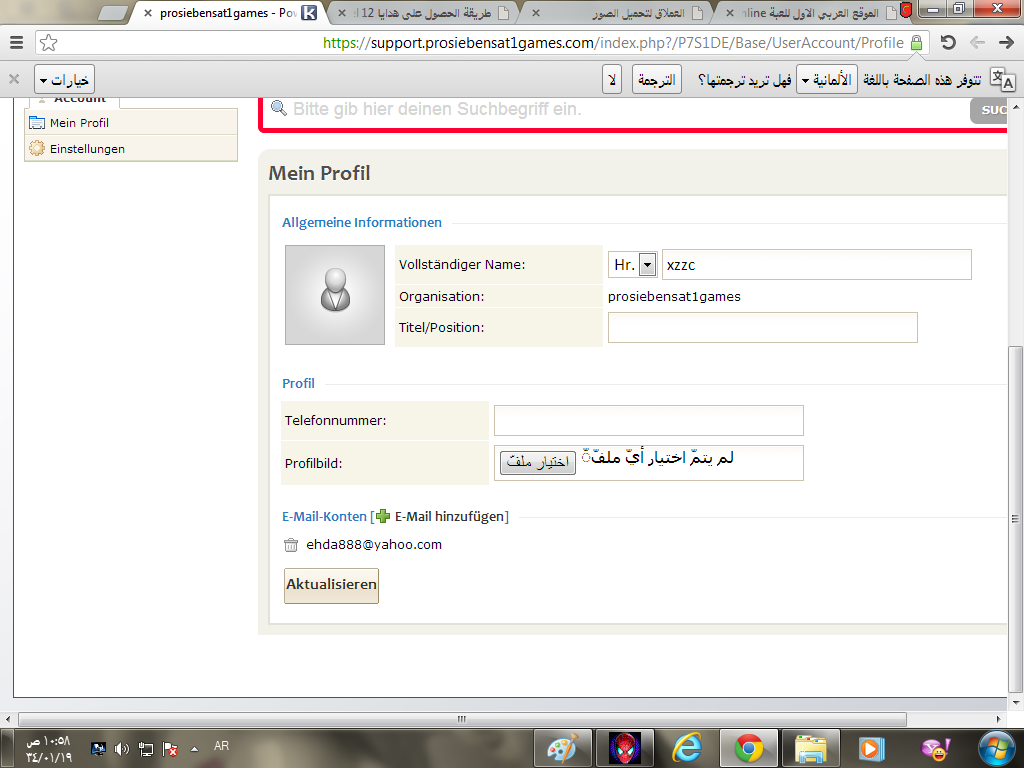Viewport: 1024px width, 768px height.
Task: Bookmark this page with the star icon
Action: coord(48,43)
